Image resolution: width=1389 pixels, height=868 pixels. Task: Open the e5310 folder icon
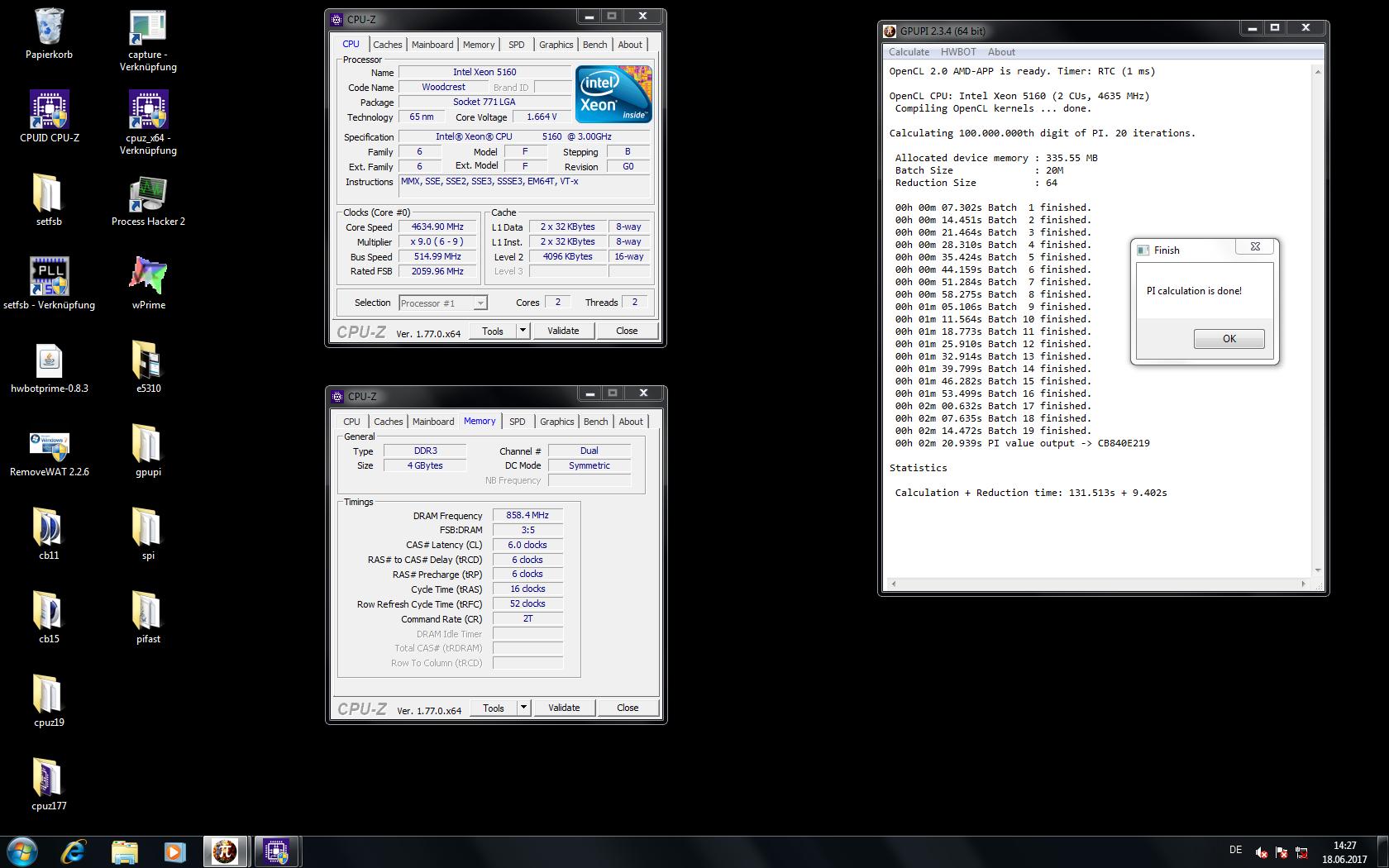click(148, 367)
